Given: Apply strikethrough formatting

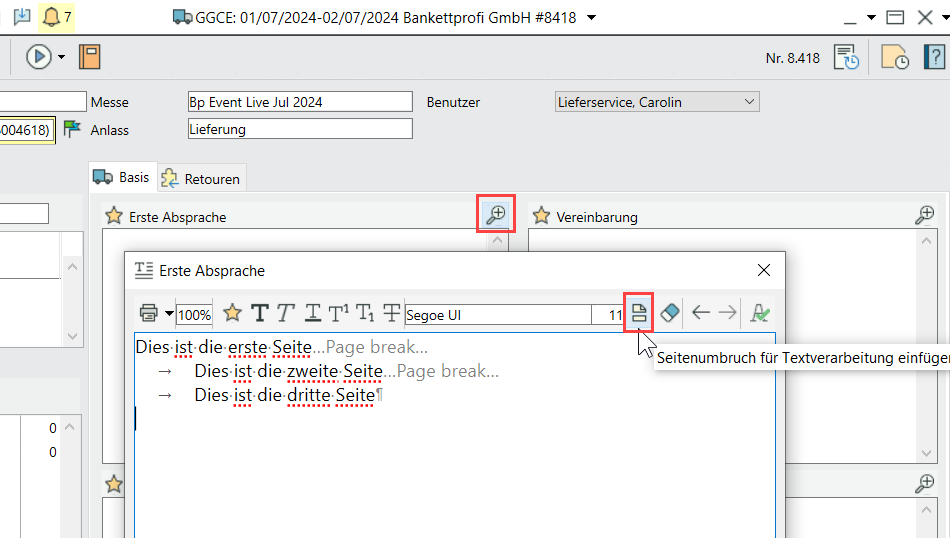Looking at the screenshot, I should 391,313.
